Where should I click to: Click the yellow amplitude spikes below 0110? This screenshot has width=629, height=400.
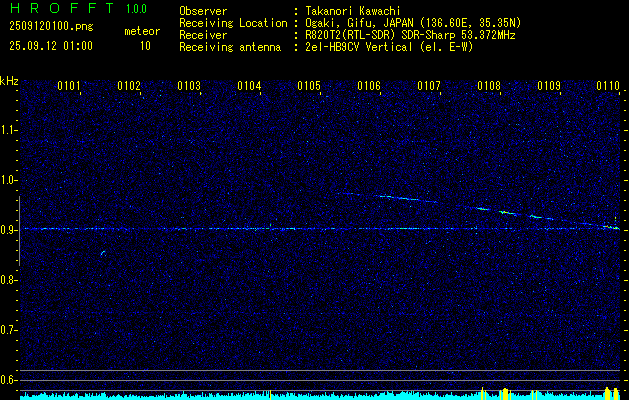(611, 393)
